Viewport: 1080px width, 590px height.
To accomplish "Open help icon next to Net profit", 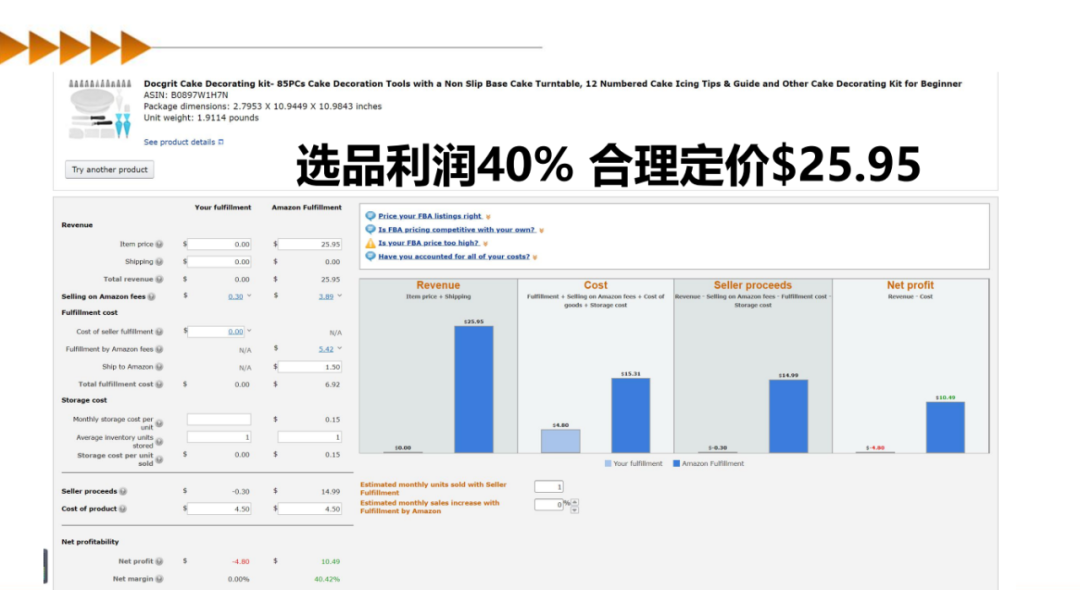I will (159, 561).
